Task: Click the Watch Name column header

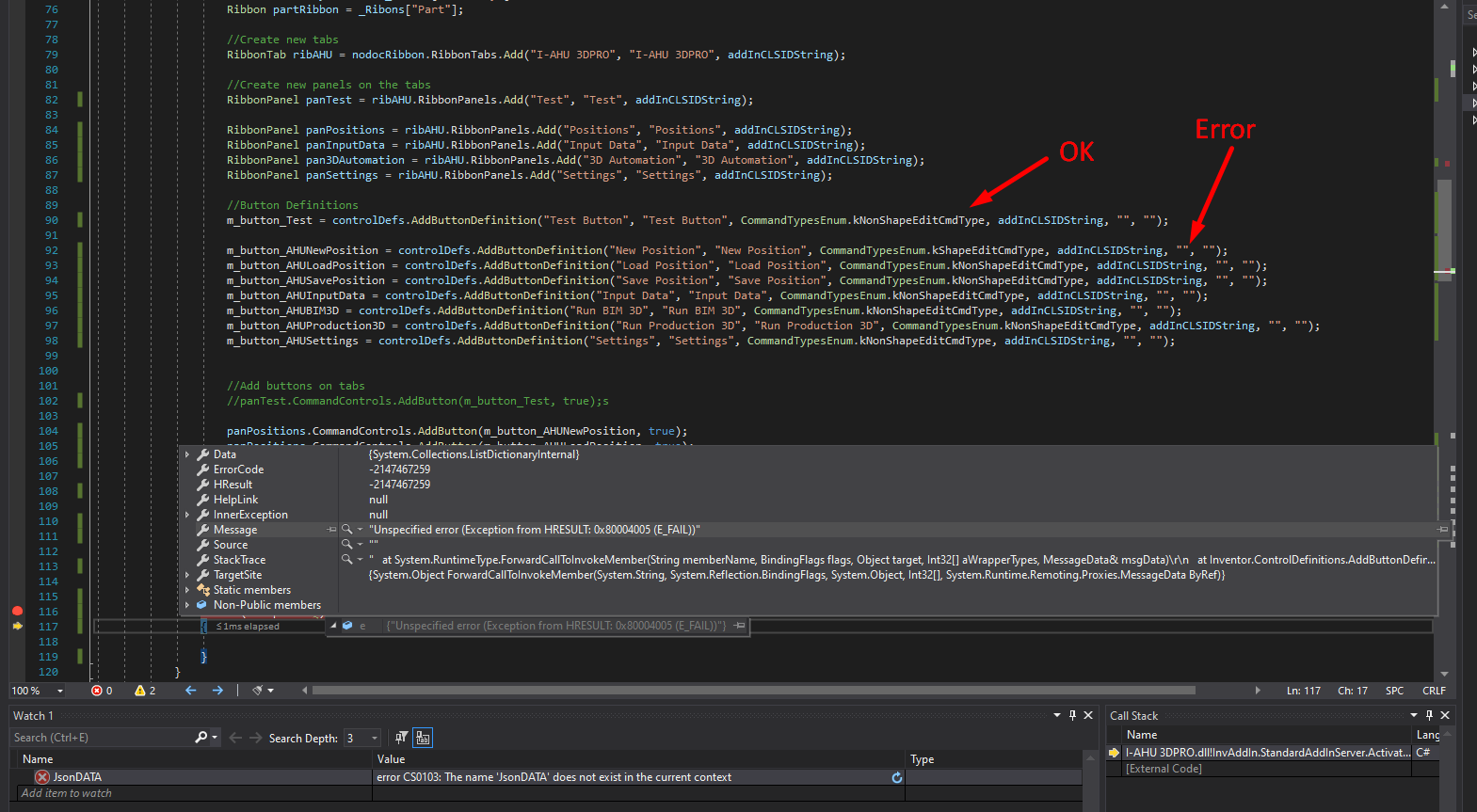Action: point(193,759)
